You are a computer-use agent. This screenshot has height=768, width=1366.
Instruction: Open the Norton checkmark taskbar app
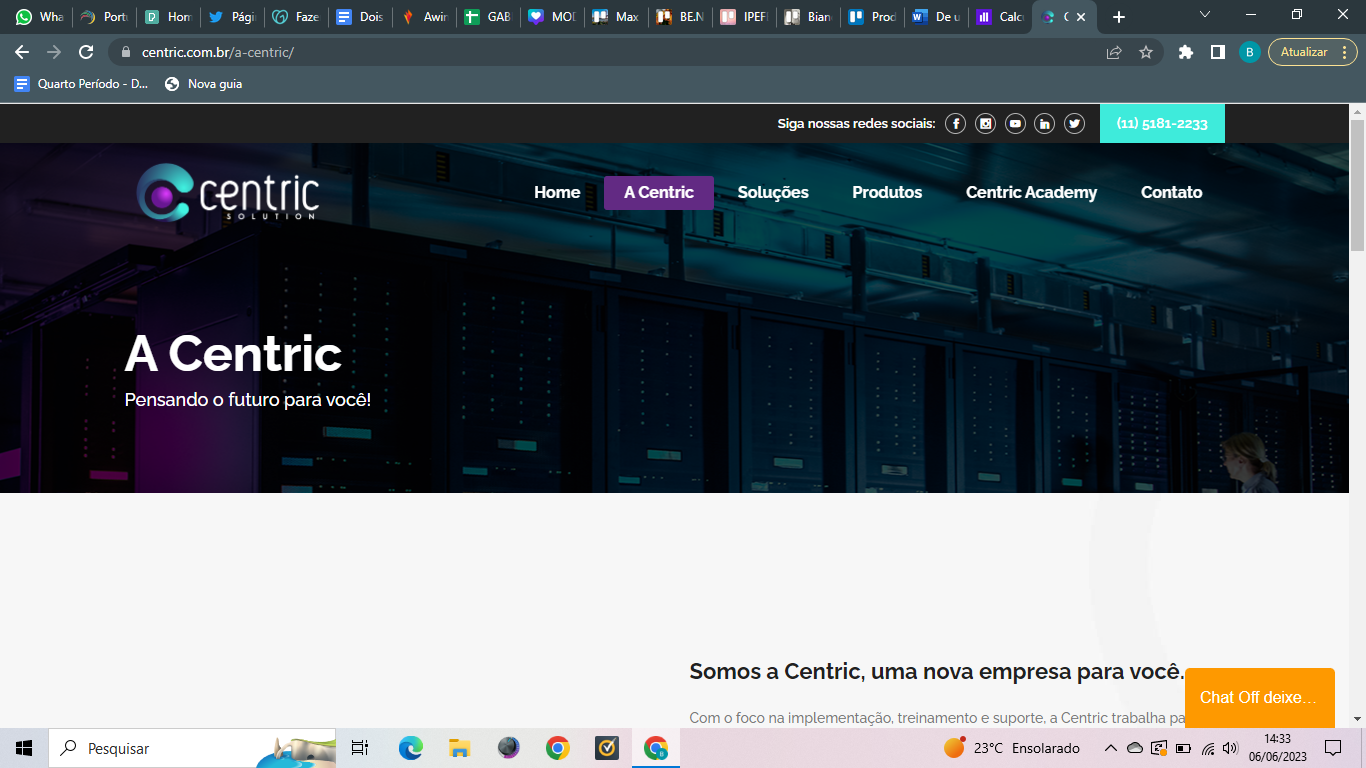607,748
